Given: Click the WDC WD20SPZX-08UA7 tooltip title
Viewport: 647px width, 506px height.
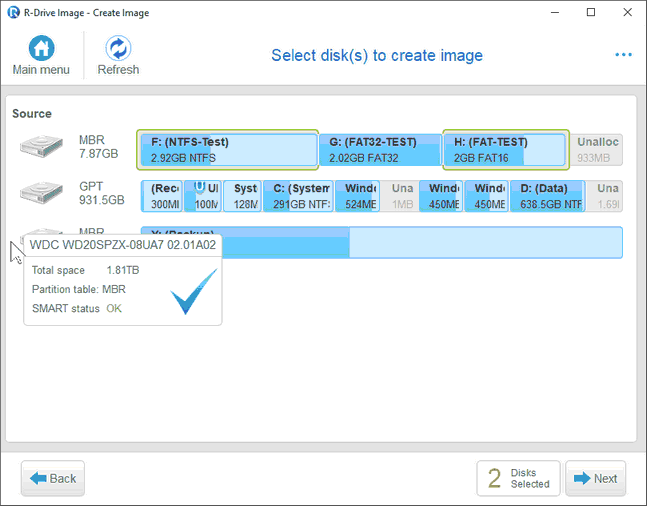Looking at the screenshot, I should (x=123, y=245).
